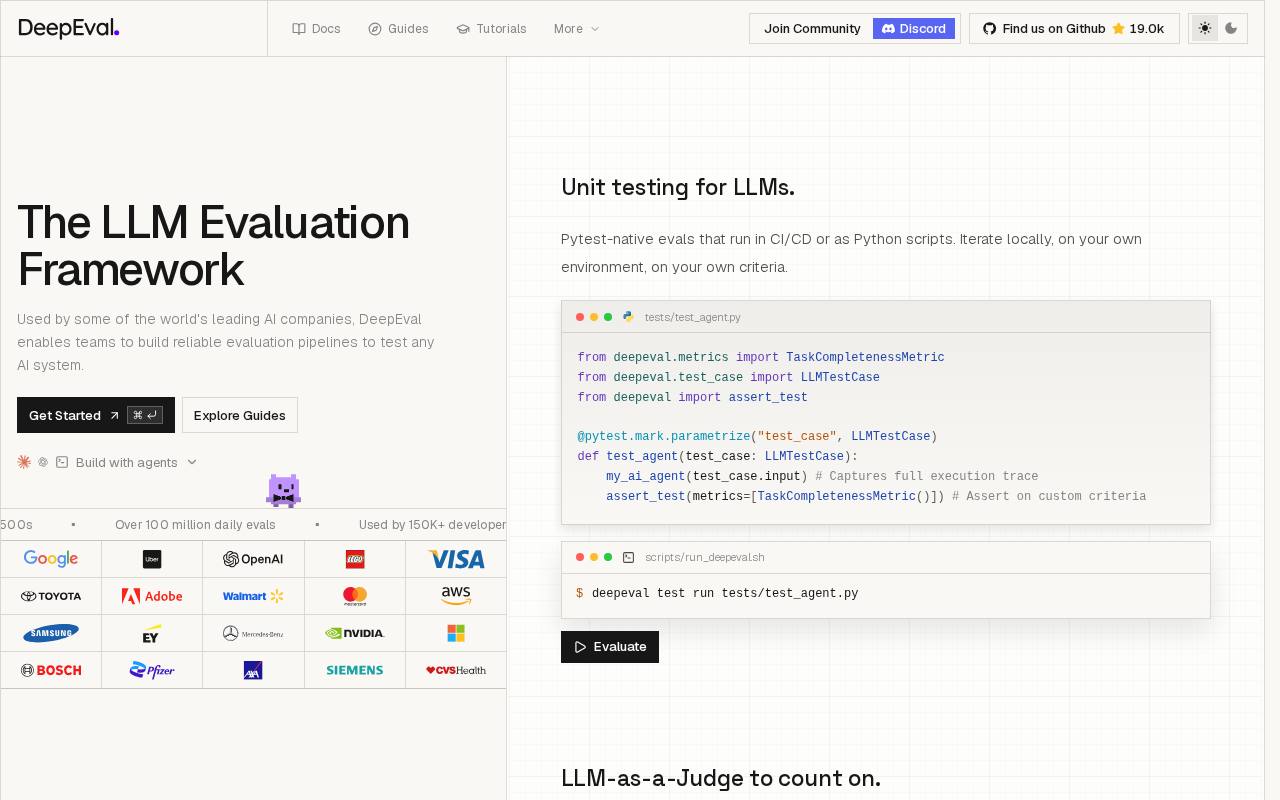The image size is (1280, 800).
Task: Click the Google logo
Action: pos(51,559)
